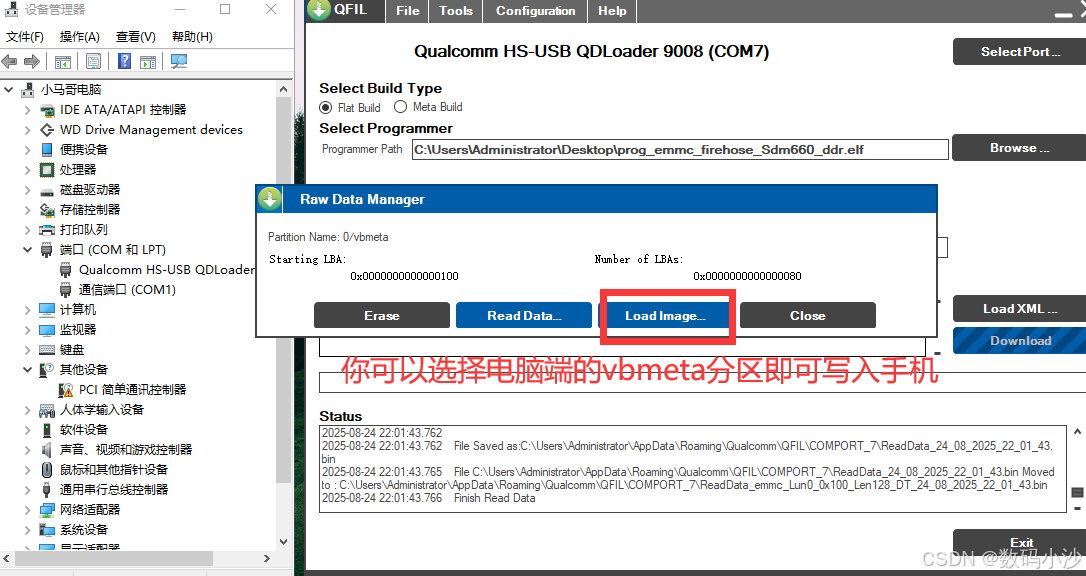
Task: Click the QFIL green download logo icon
Action: click(319, 10)
